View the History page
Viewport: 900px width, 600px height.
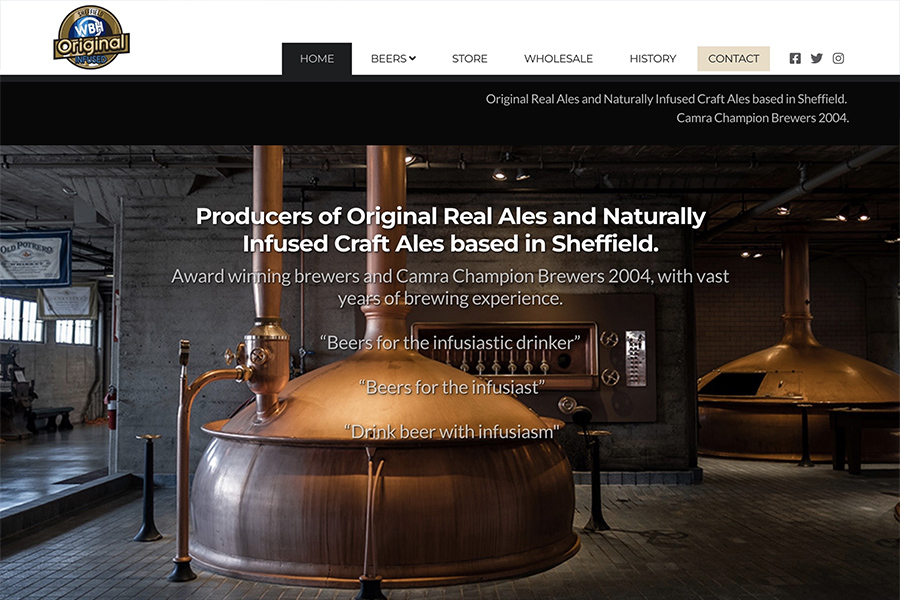pos(653,59)
